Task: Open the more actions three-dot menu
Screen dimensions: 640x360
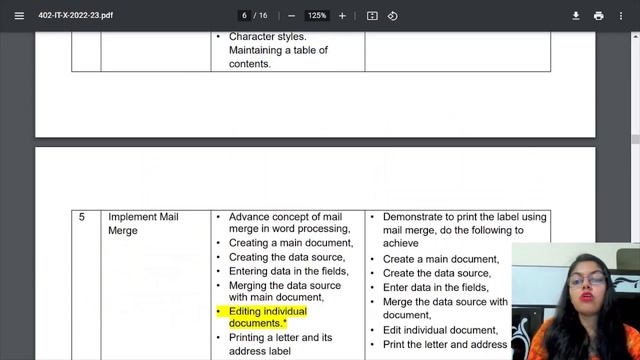Action: tap(621, 16)
